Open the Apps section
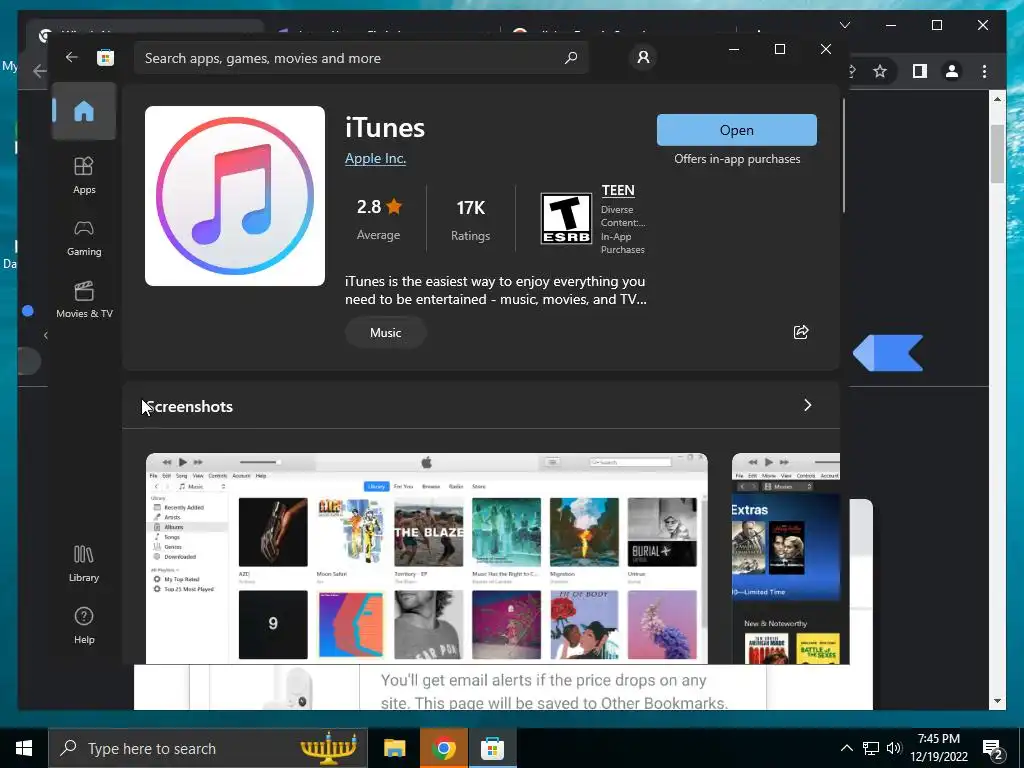Viewport: 1024px width, 768px height. [x=84, y=175]
